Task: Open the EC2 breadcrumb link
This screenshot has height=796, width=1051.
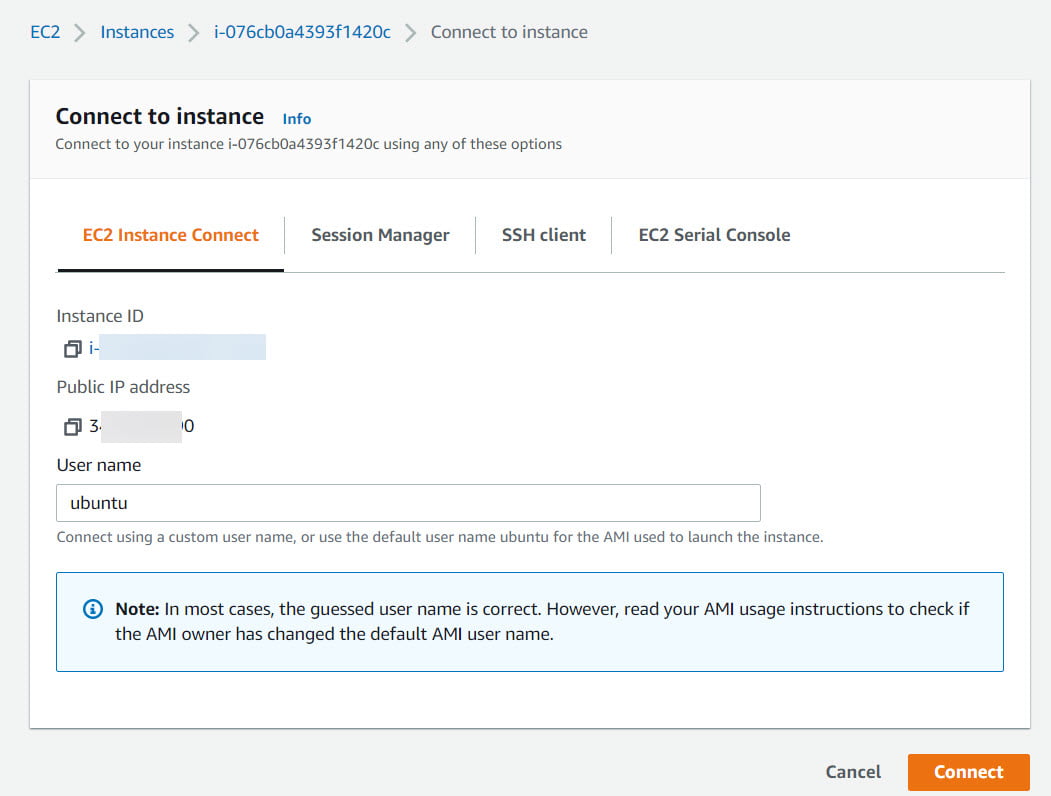Action: pyautogui.click(x=45, y=32)
